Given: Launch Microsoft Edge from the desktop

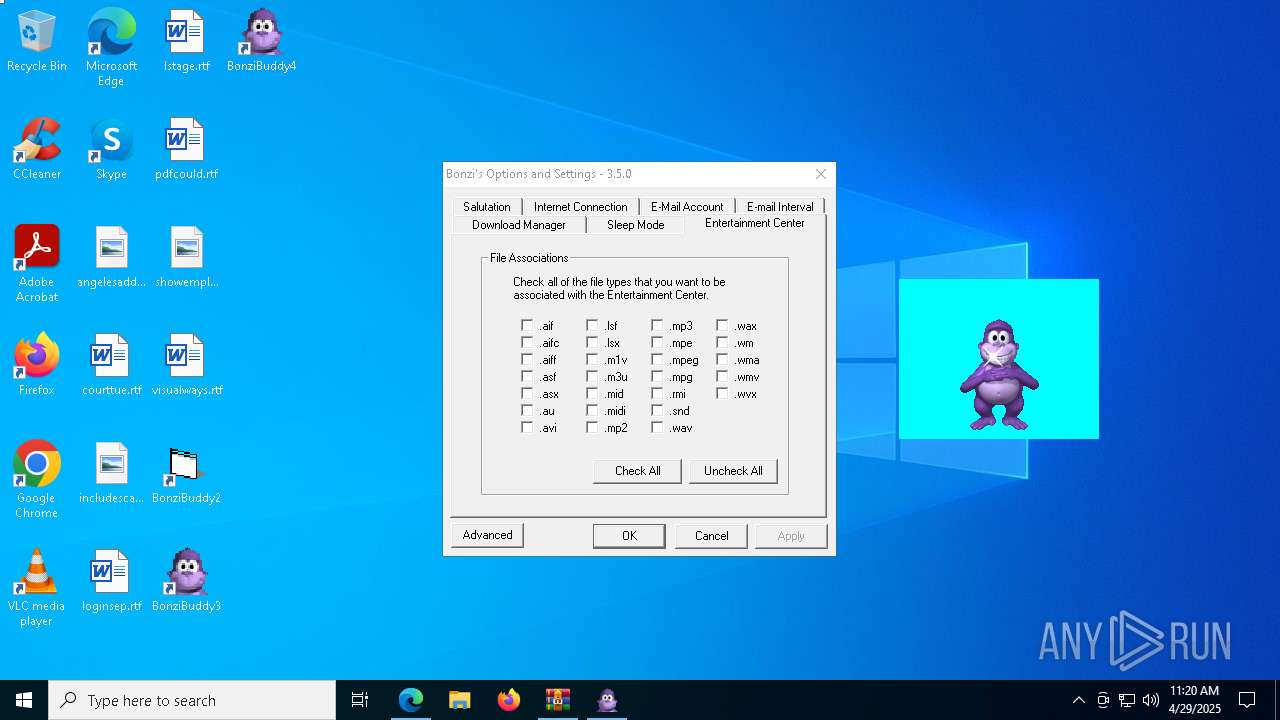Looking at the screenshot, I should pyautogui.click(x=111, y=48).
